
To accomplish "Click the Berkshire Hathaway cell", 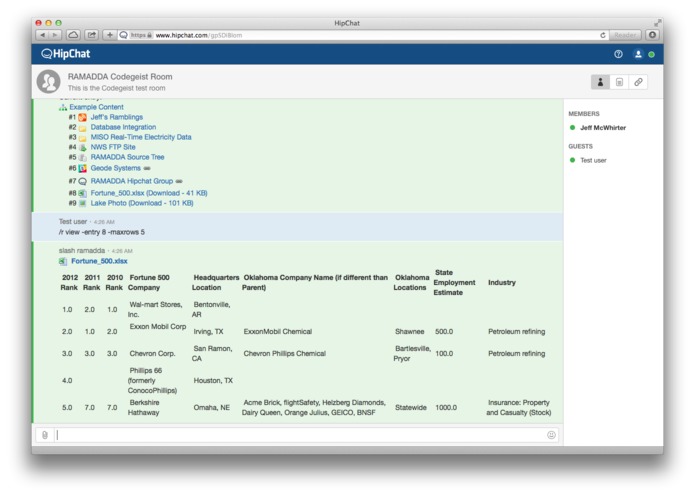I will [x=144, y=408].
